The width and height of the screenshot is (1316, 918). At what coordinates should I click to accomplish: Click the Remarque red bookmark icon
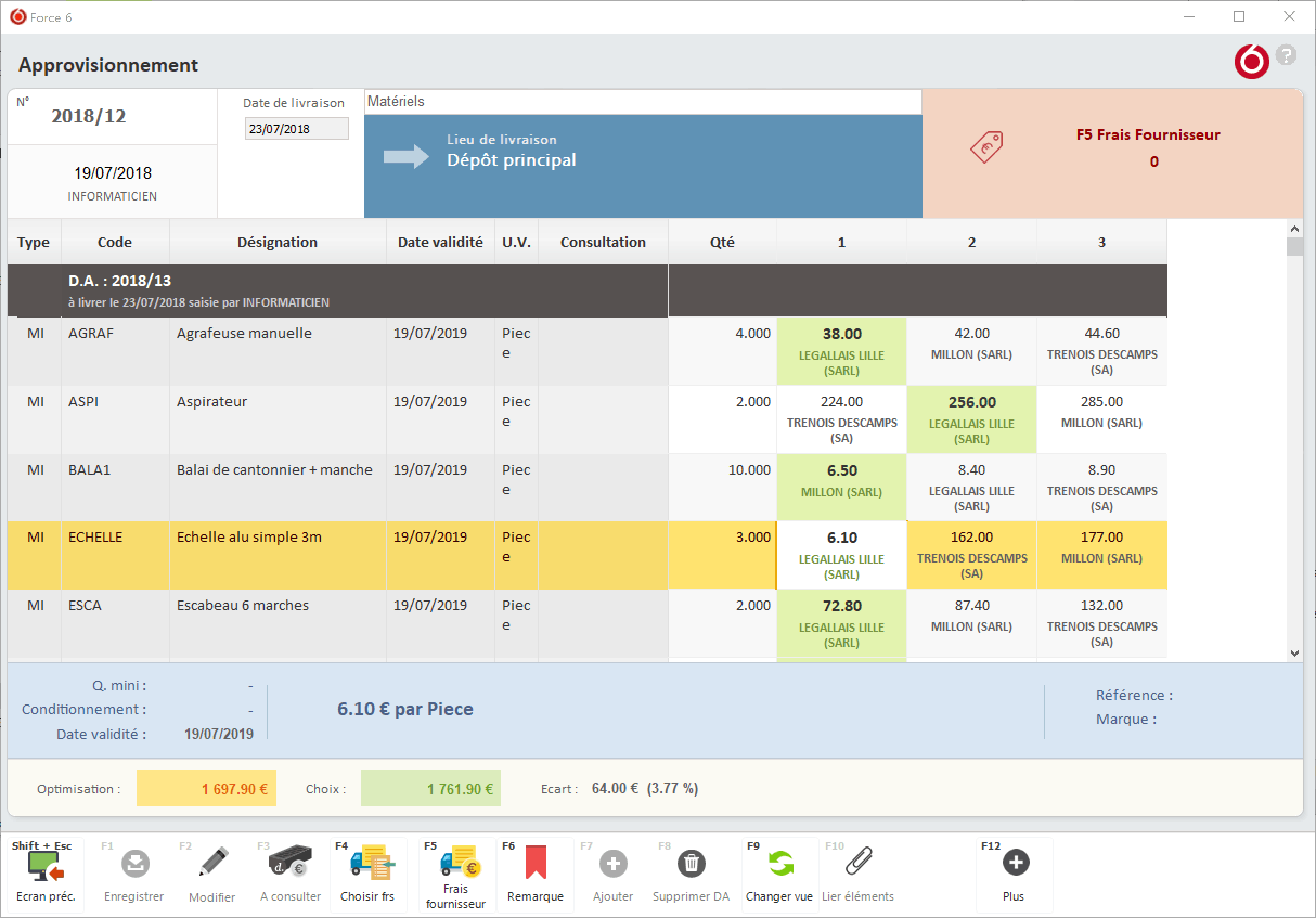pos(536,862)
